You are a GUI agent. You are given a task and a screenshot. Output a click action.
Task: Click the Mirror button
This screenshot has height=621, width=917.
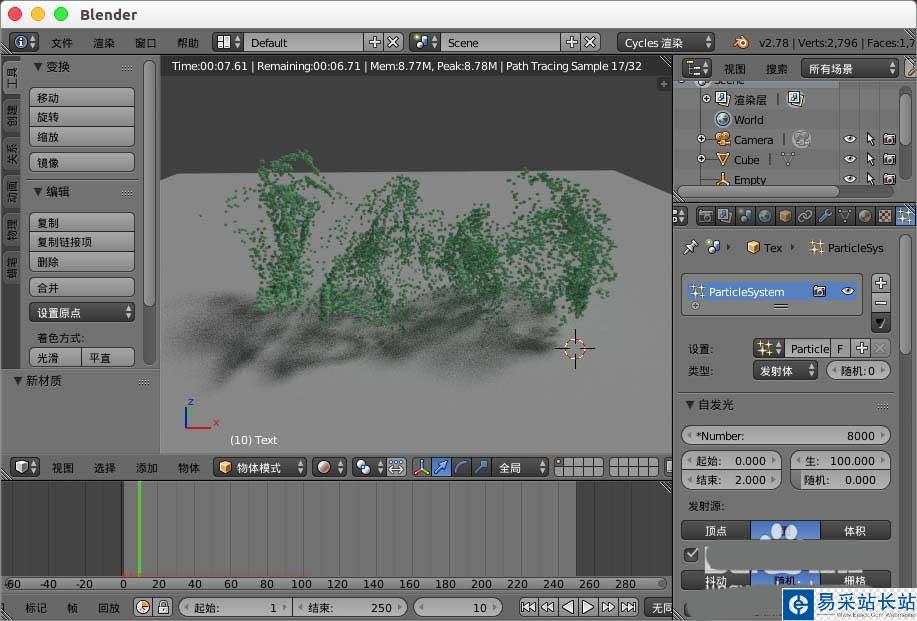coord(82,163)
